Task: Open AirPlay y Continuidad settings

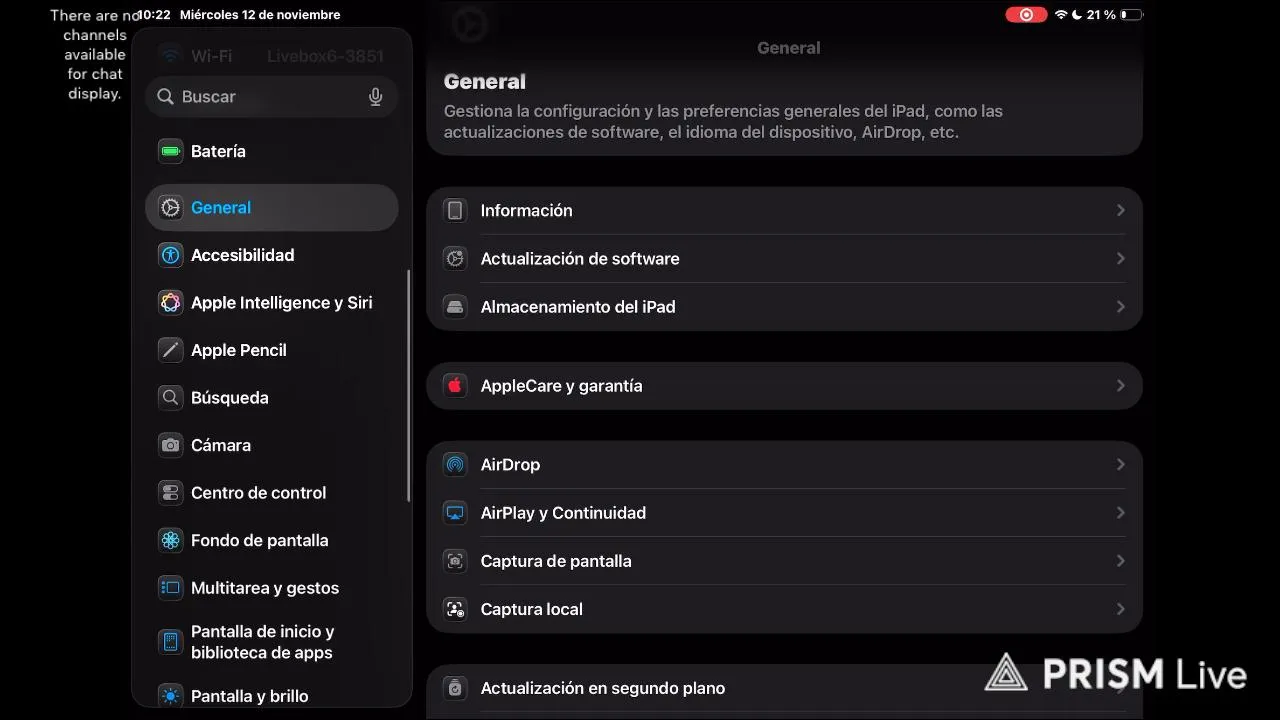Action: pyautogui.click(x=563, y=513)
